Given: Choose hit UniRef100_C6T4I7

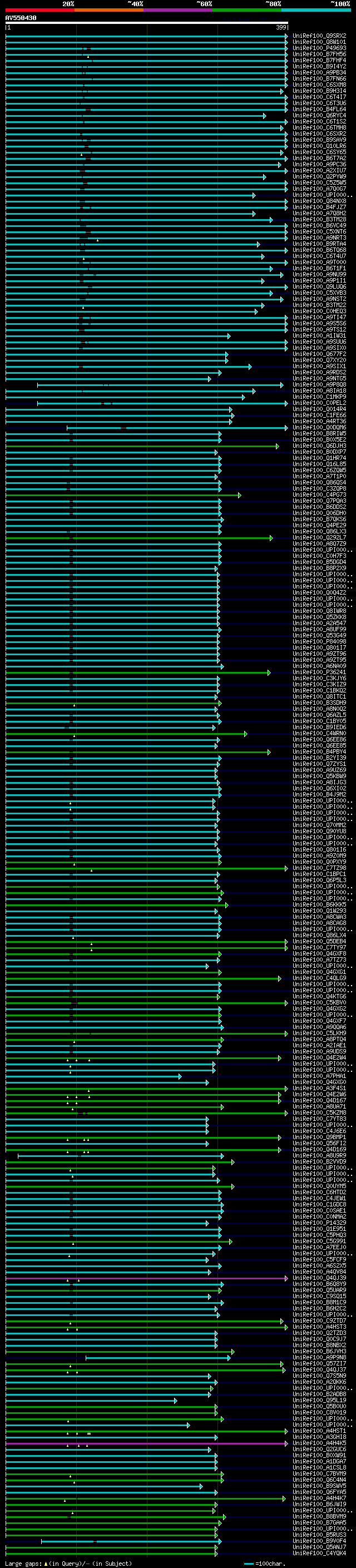Looking at the screenshot, I should (x=319, y=97).
